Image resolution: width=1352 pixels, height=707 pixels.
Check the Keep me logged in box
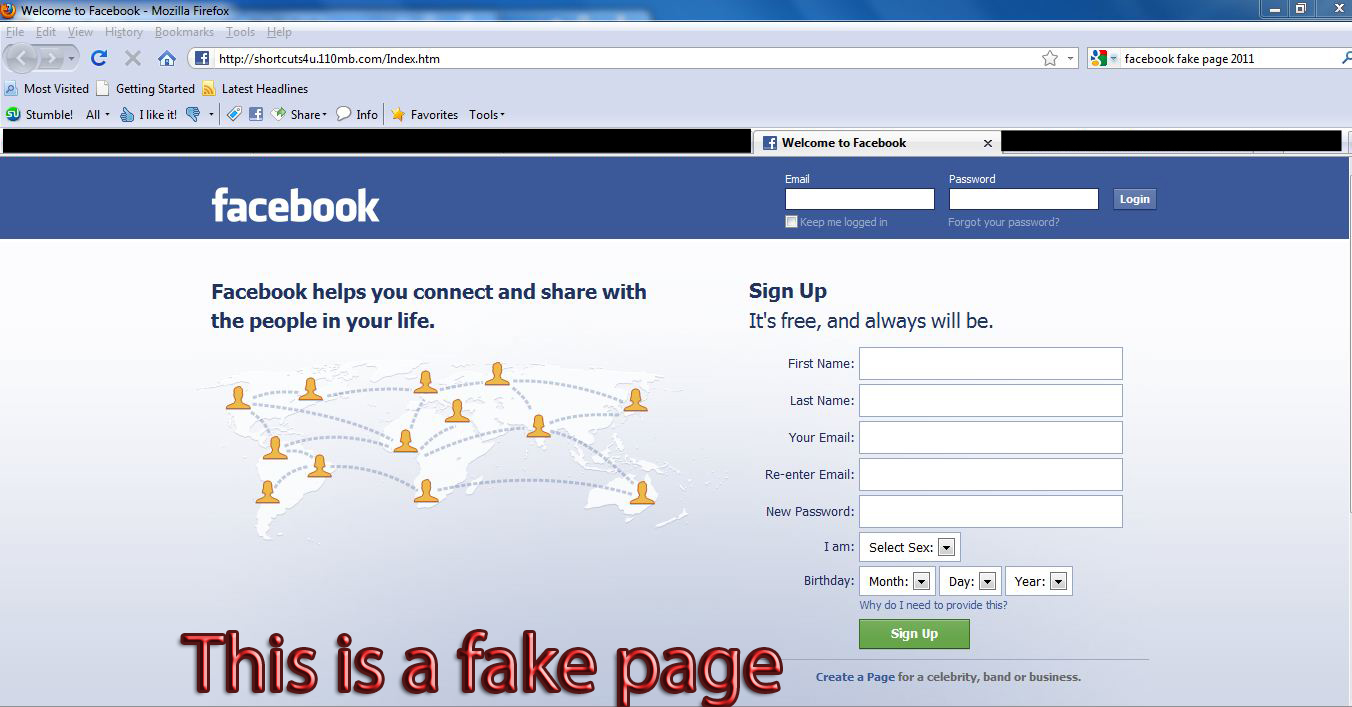791,222
